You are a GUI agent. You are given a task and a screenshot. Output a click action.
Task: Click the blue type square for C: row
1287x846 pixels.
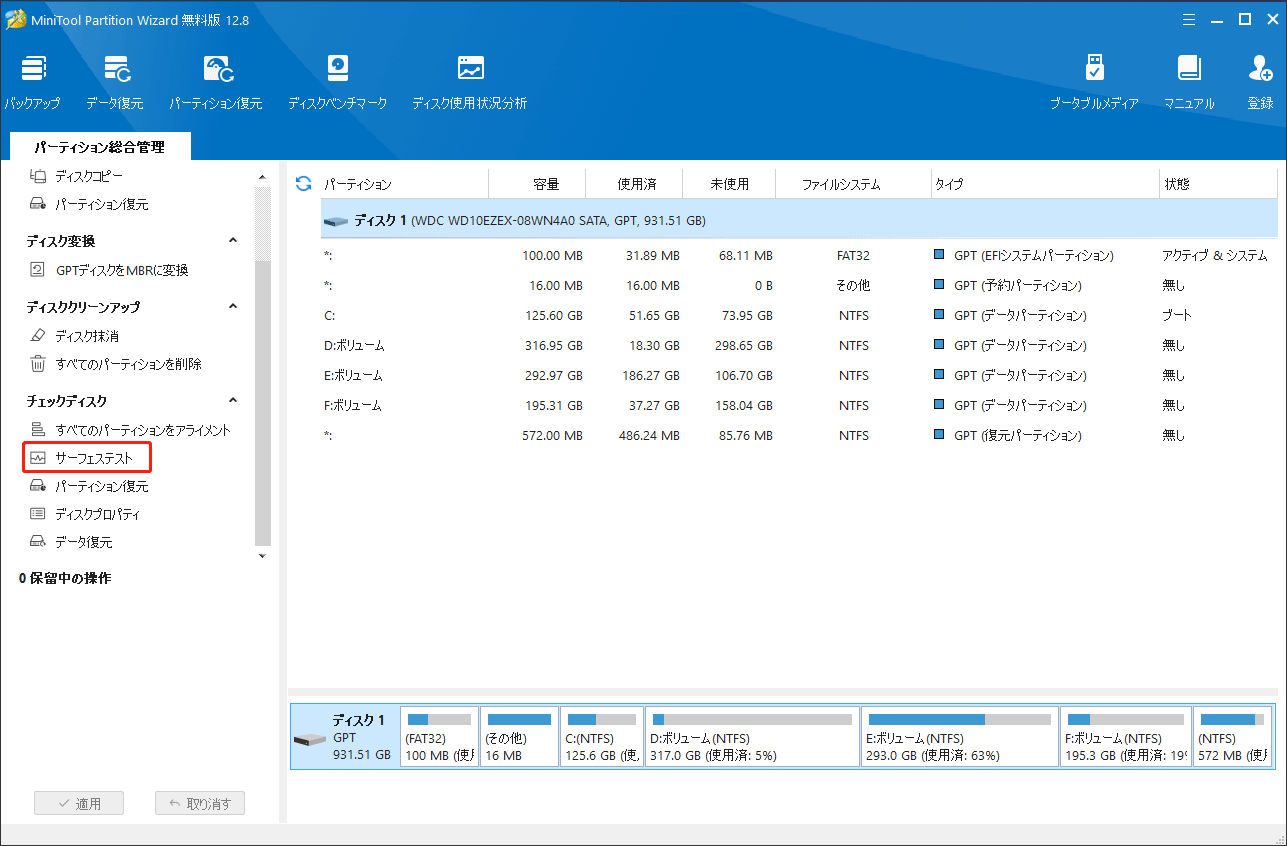(939, 316)
